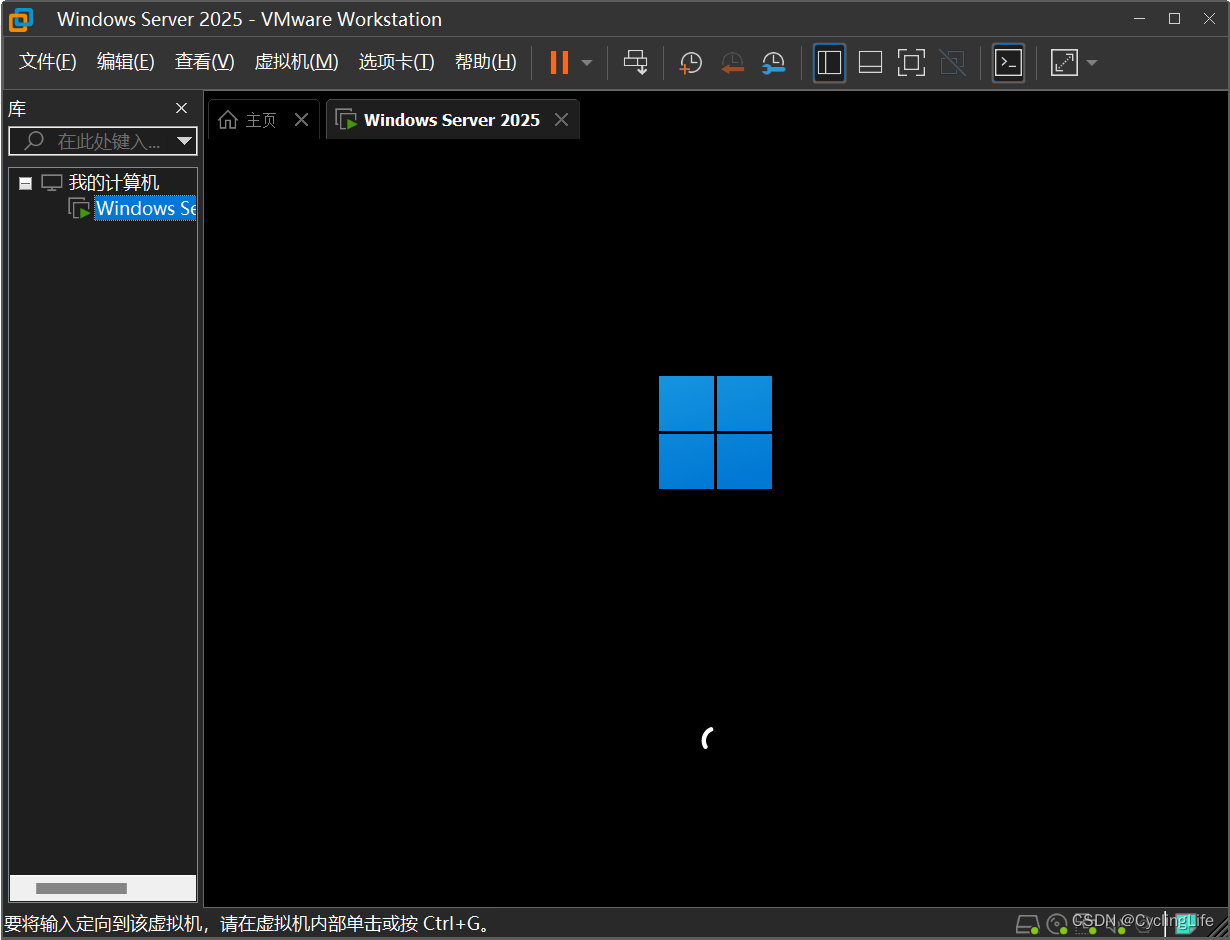Click the hard disk status icon
The width and height of the screenshot is (1230, 940).
point(1026,923)
